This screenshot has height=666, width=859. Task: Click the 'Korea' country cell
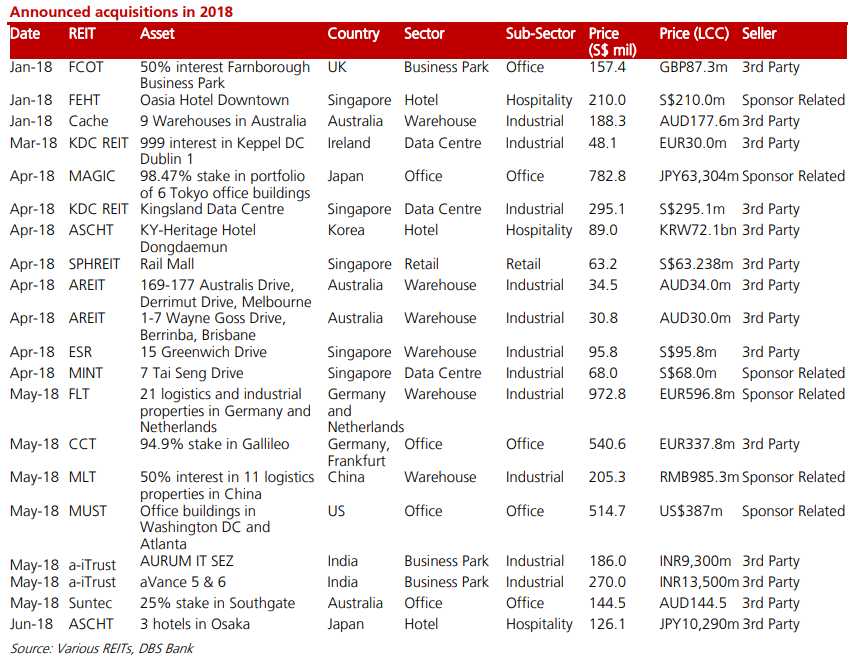pos(346,230)
